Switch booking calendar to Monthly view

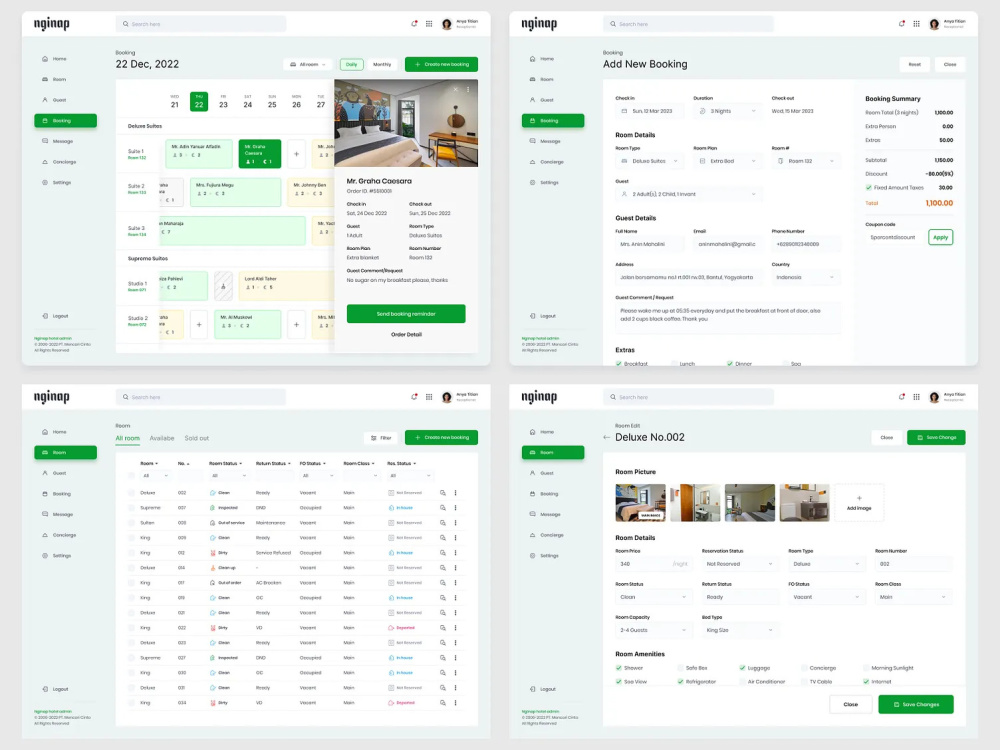tap(382, 64)
